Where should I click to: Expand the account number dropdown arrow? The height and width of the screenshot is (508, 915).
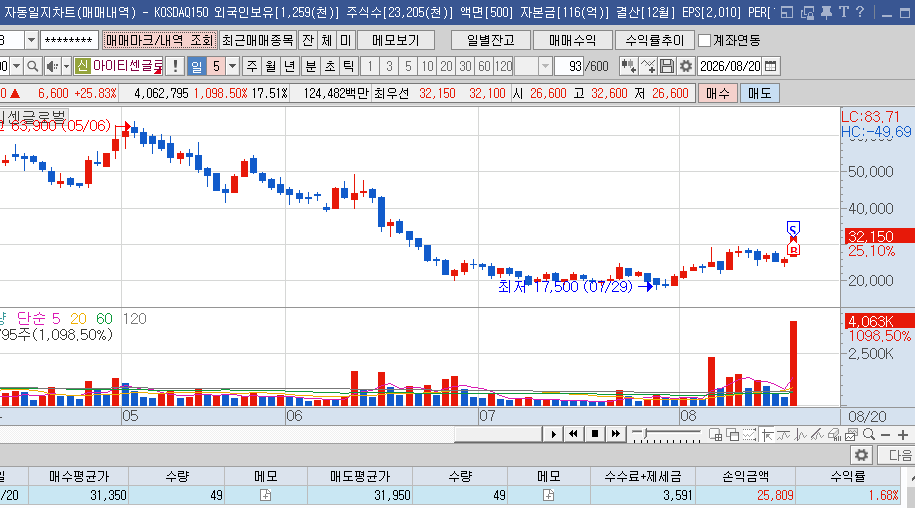(x=31, y=40)
